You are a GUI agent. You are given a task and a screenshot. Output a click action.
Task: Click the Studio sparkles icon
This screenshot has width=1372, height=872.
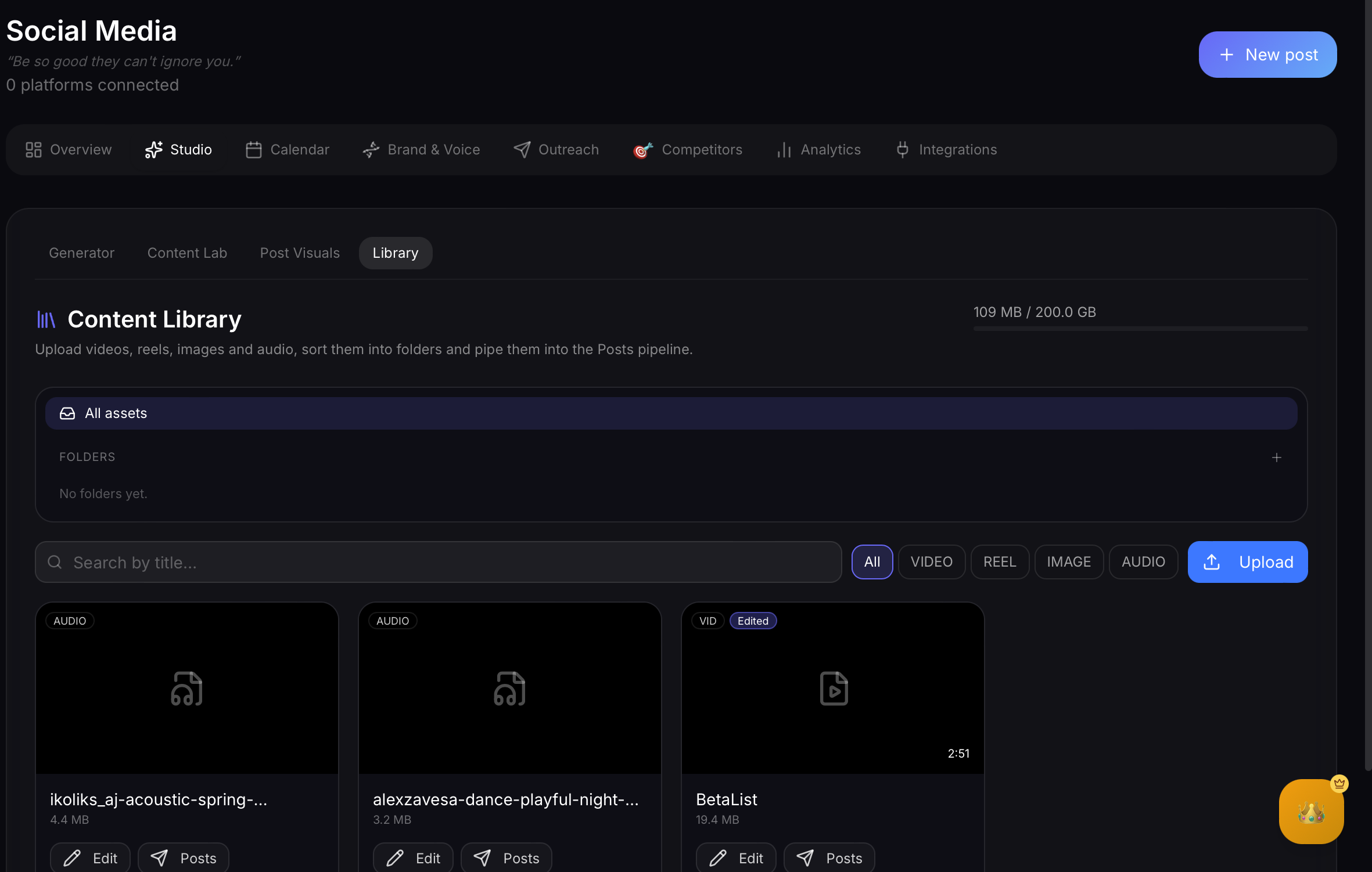(153, 150)
